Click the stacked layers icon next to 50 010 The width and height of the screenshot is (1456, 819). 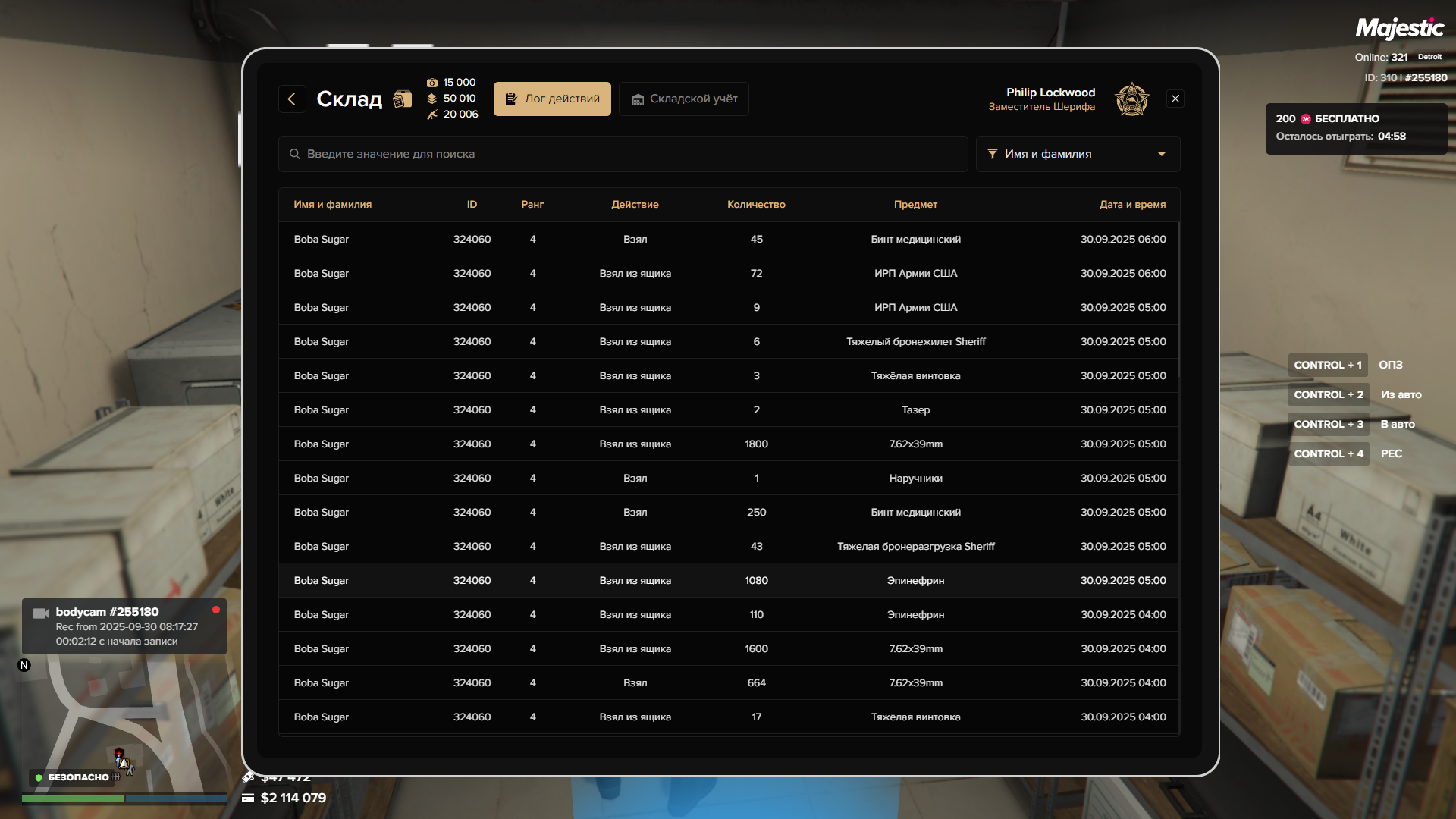click(x=432, y=99)
